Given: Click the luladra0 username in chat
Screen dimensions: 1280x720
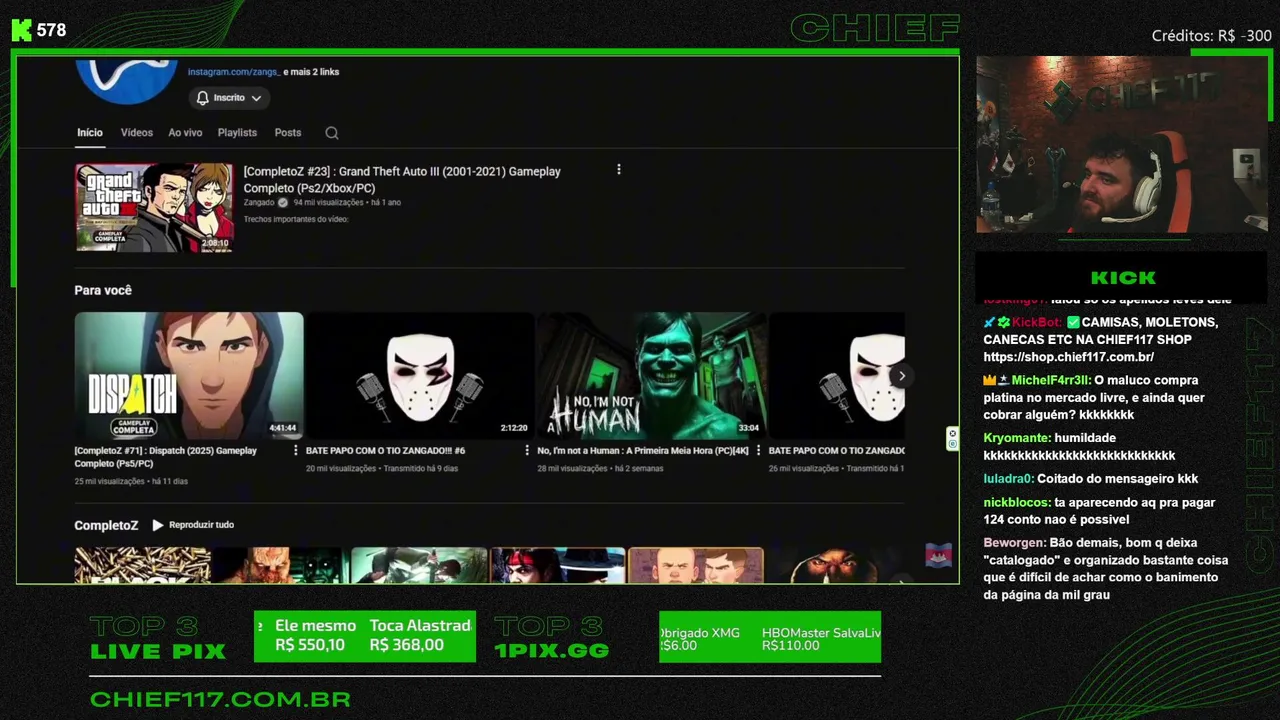Looking at the screenshot, I should coord(1008,479).
